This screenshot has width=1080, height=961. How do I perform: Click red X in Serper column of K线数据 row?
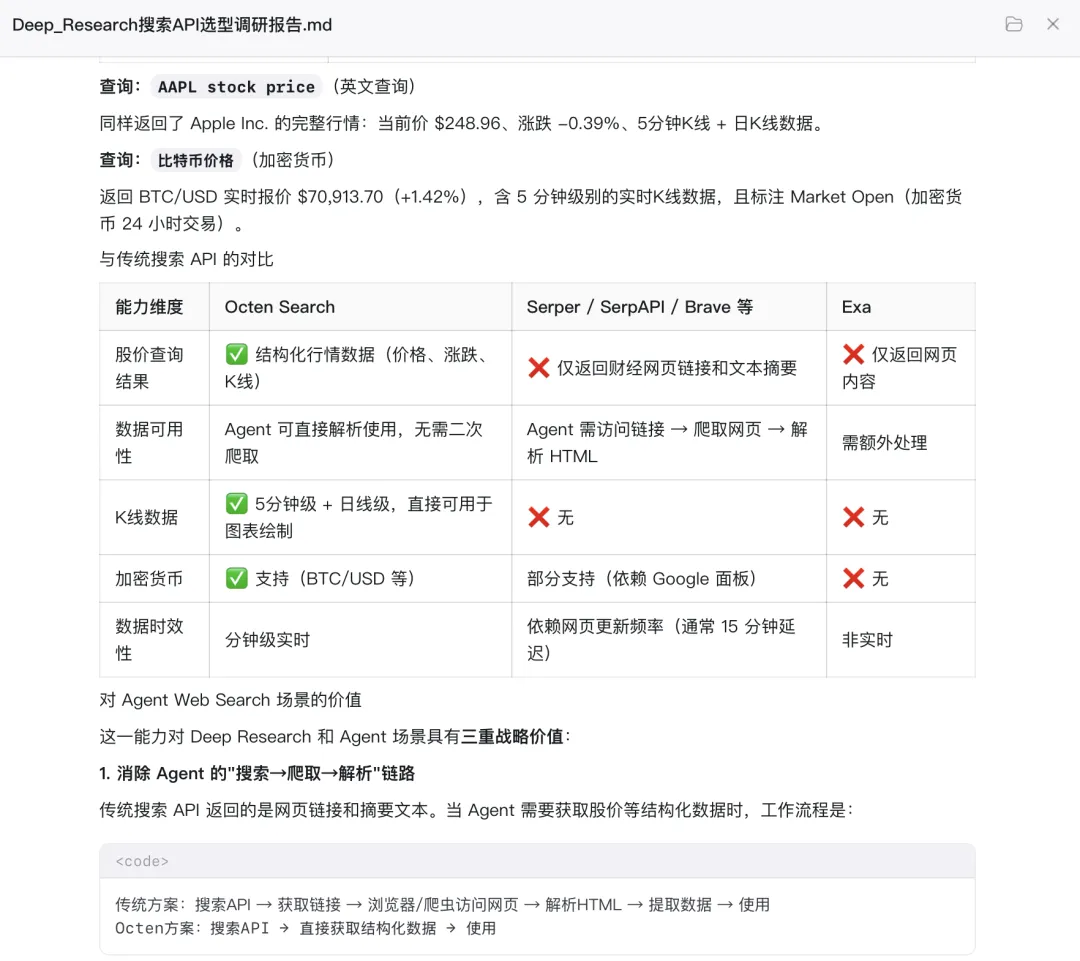pos(539,517)
